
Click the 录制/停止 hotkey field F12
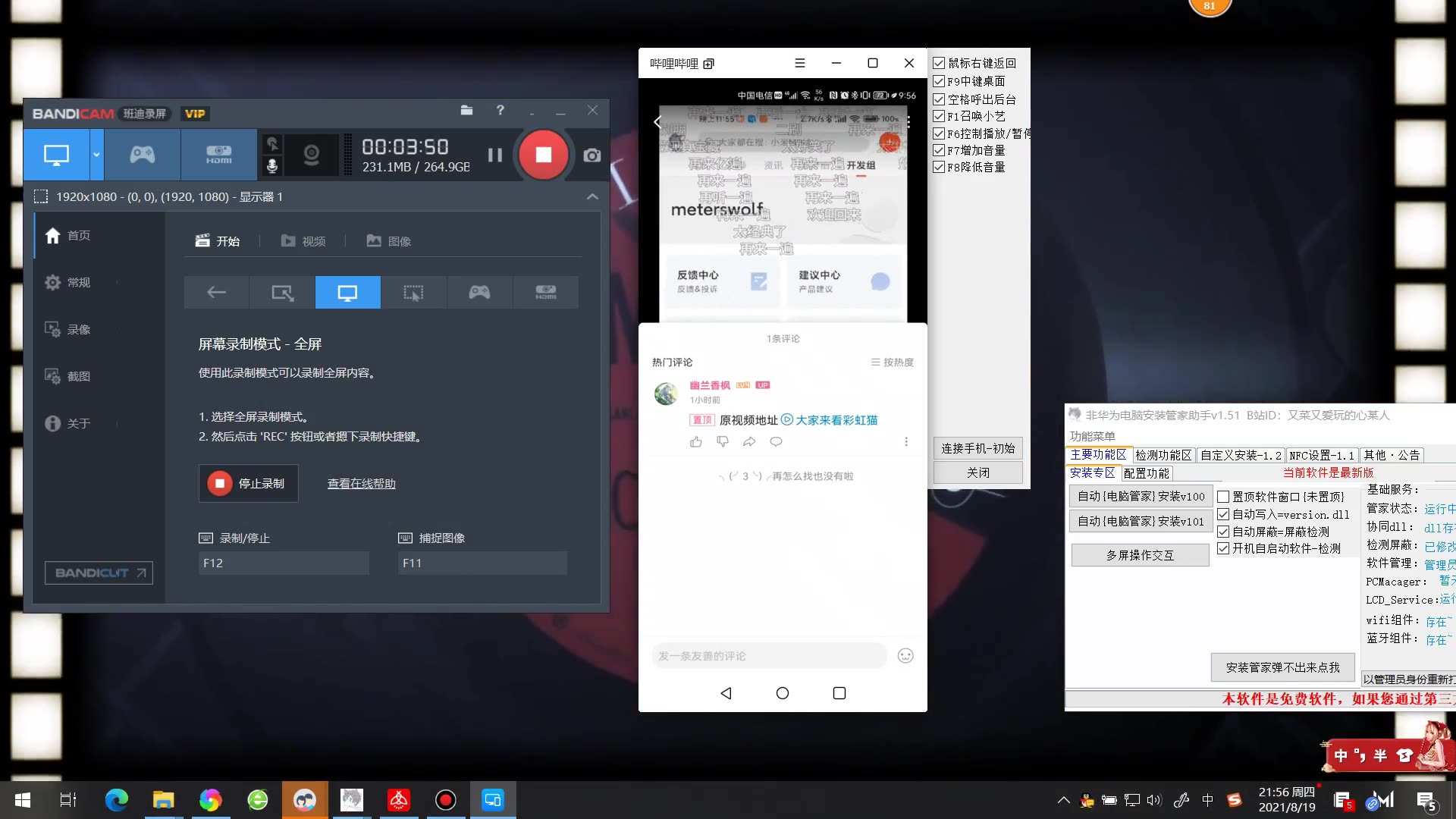(x=284, y=563)
